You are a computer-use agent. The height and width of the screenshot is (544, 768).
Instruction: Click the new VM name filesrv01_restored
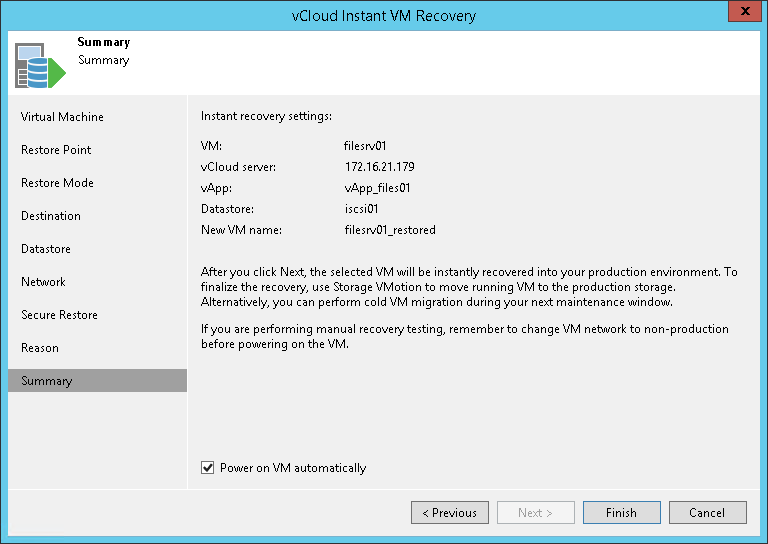(x=390, y=230)
